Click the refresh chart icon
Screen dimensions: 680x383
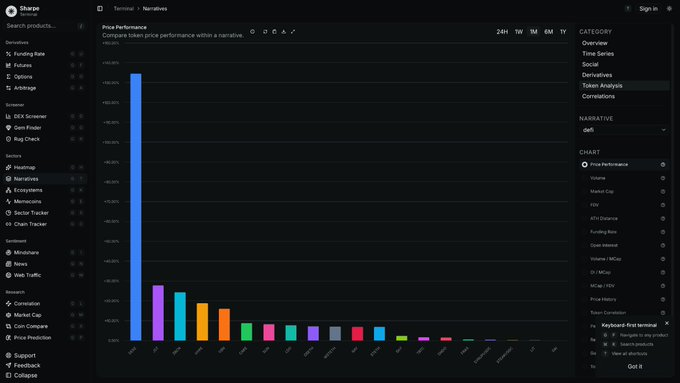pyautogui.click(x=265, y=32)
